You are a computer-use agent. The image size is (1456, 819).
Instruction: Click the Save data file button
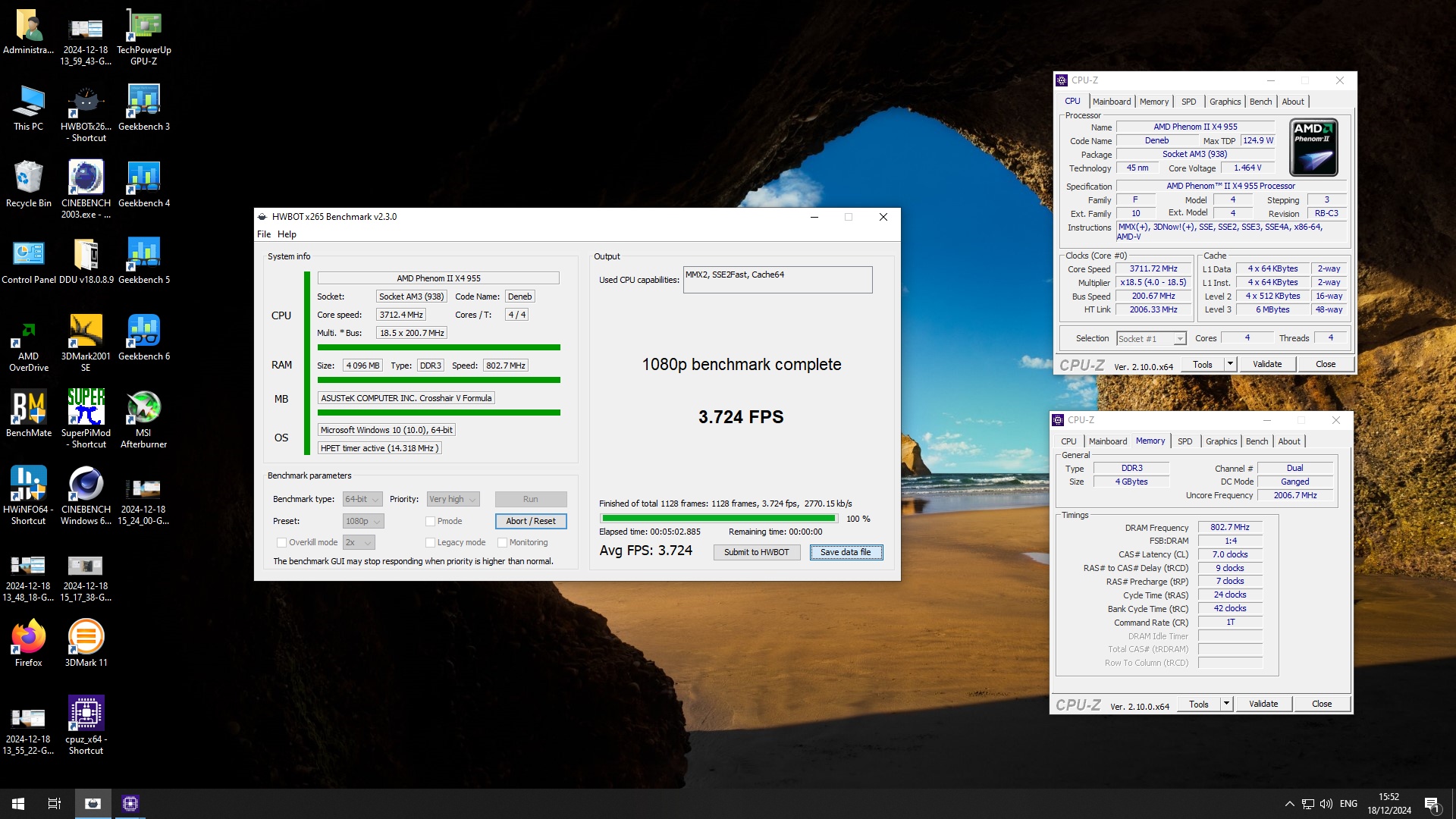846,552
